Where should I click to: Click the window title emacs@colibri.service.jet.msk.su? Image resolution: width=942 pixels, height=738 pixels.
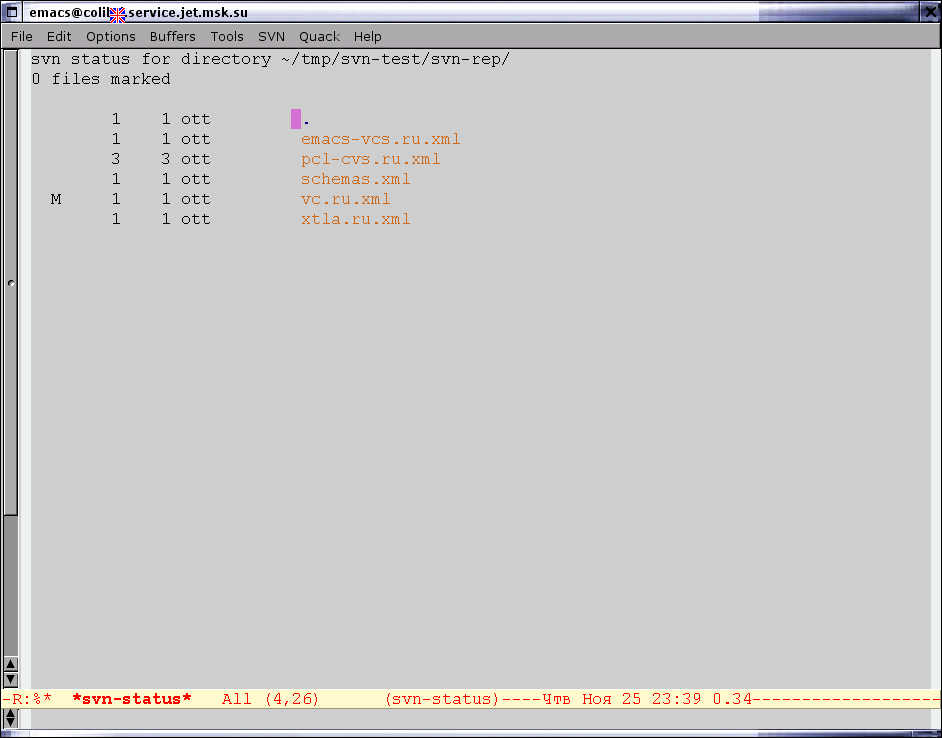[x=138, y=13]
